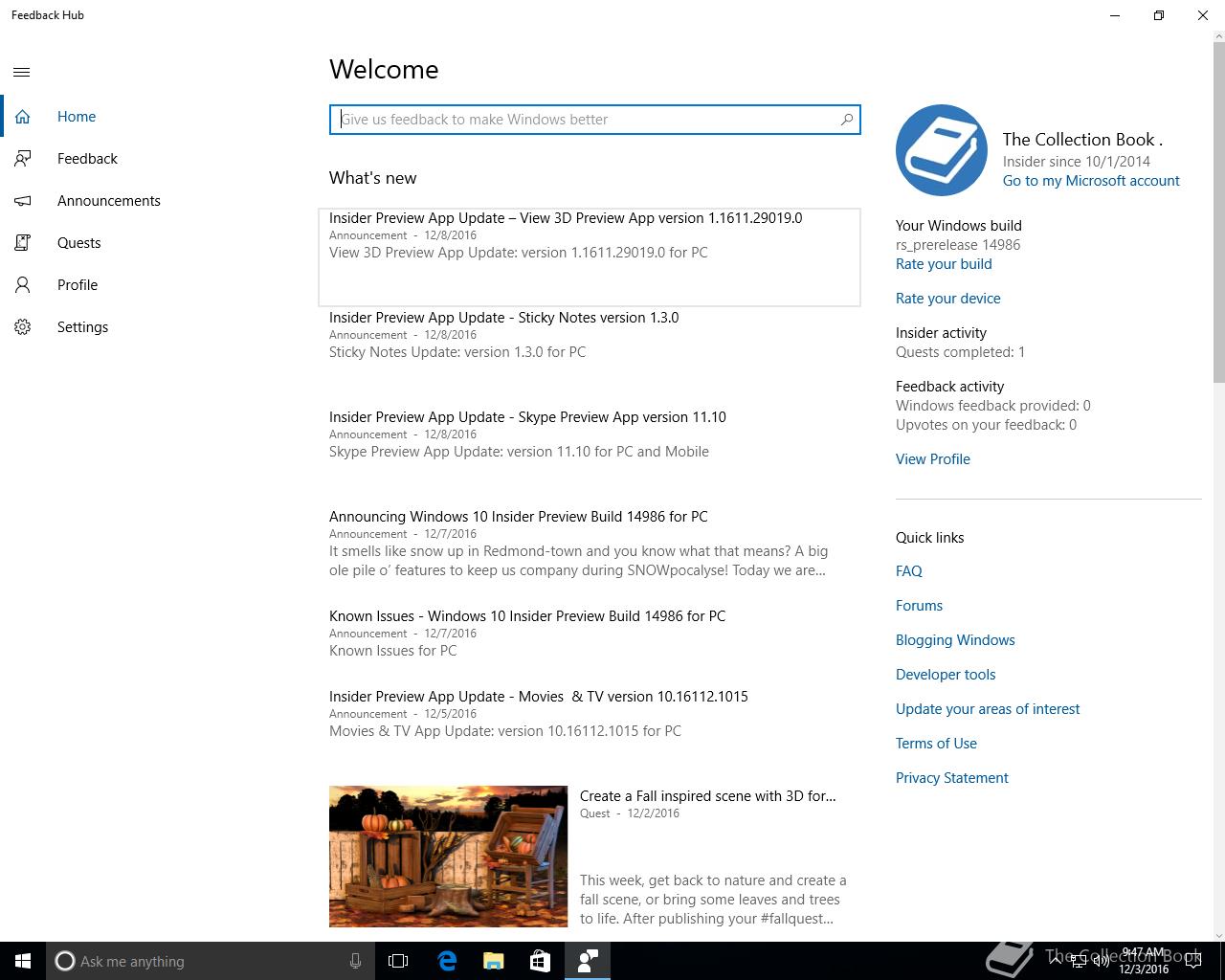The height and width of the screenshot is (980, 1225).
Task: Open 'Create a Fall inspired scene' quest title
Action: [707, 796]
